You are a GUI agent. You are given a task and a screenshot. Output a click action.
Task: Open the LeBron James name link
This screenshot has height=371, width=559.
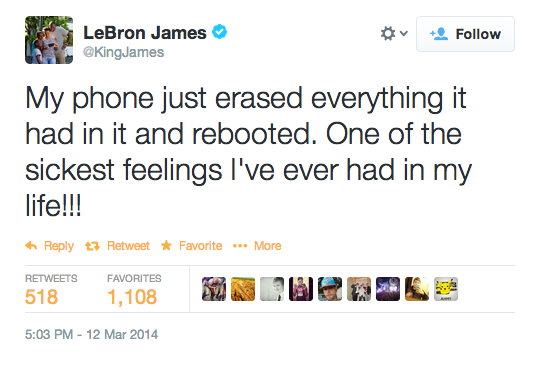[145, 33]
